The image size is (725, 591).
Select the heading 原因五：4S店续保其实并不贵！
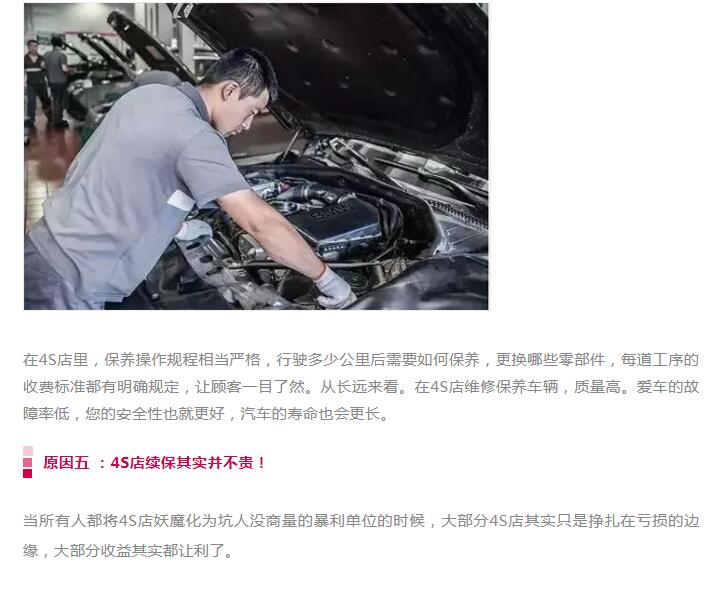(154, 462)
